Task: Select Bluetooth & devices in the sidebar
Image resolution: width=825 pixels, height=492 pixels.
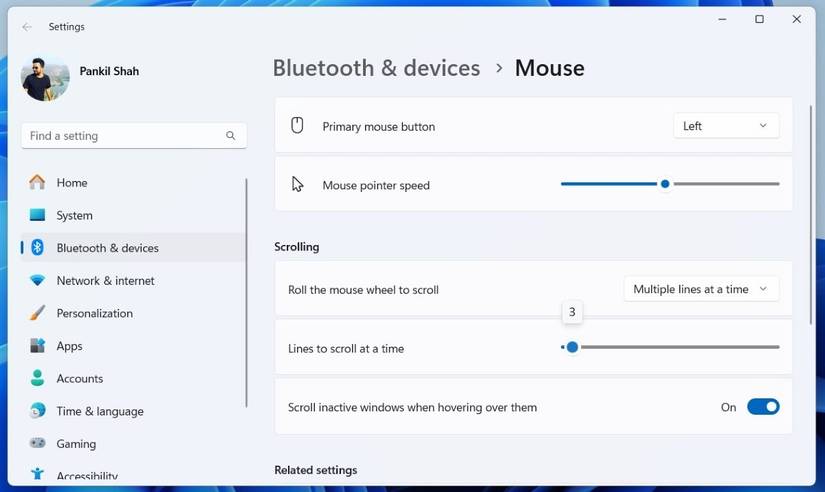Action: point(107,248)
